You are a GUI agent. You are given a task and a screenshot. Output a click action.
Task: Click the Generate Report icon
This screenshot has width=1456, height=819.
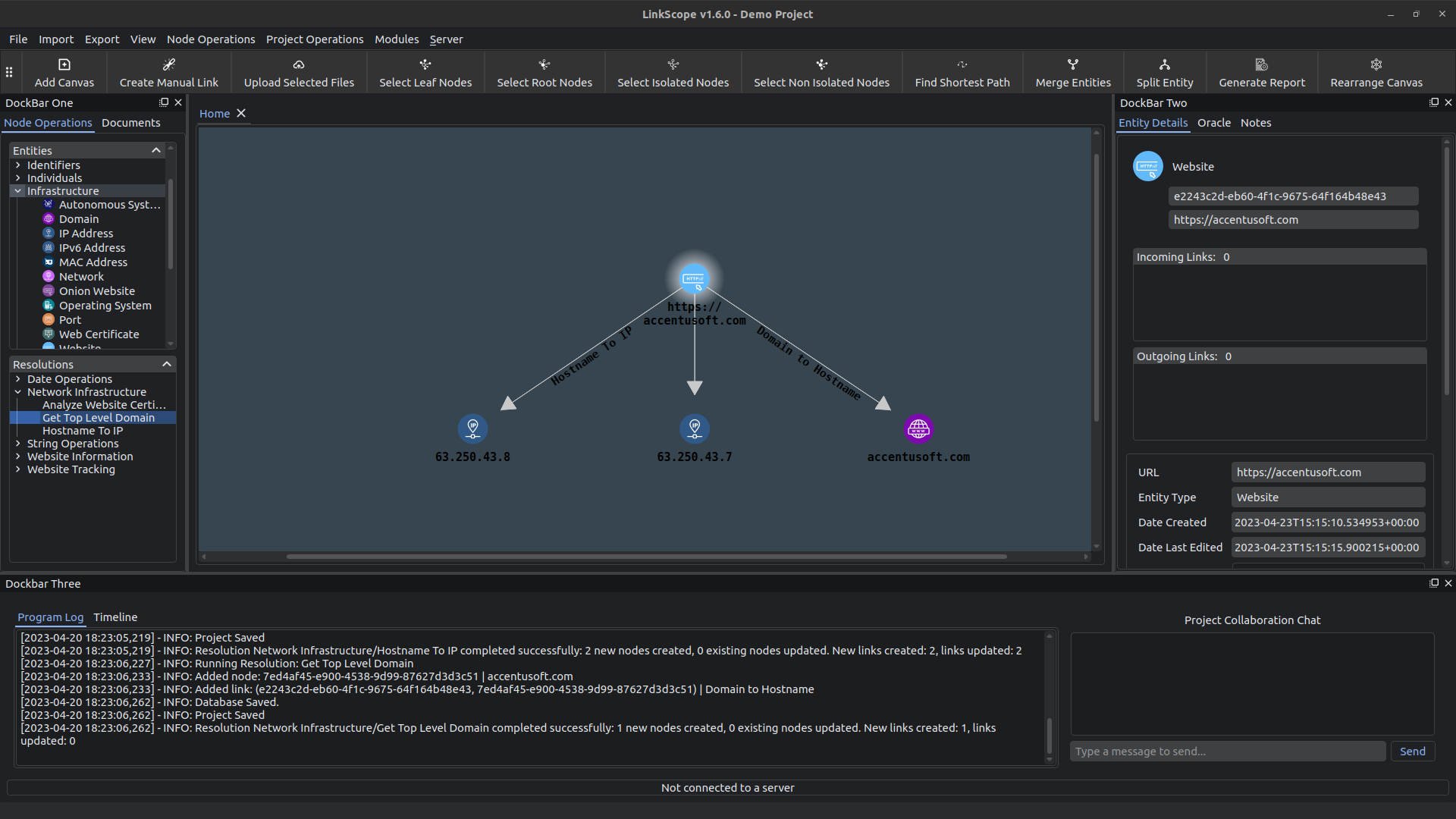pyautogui.click(x=1261, y=65)
